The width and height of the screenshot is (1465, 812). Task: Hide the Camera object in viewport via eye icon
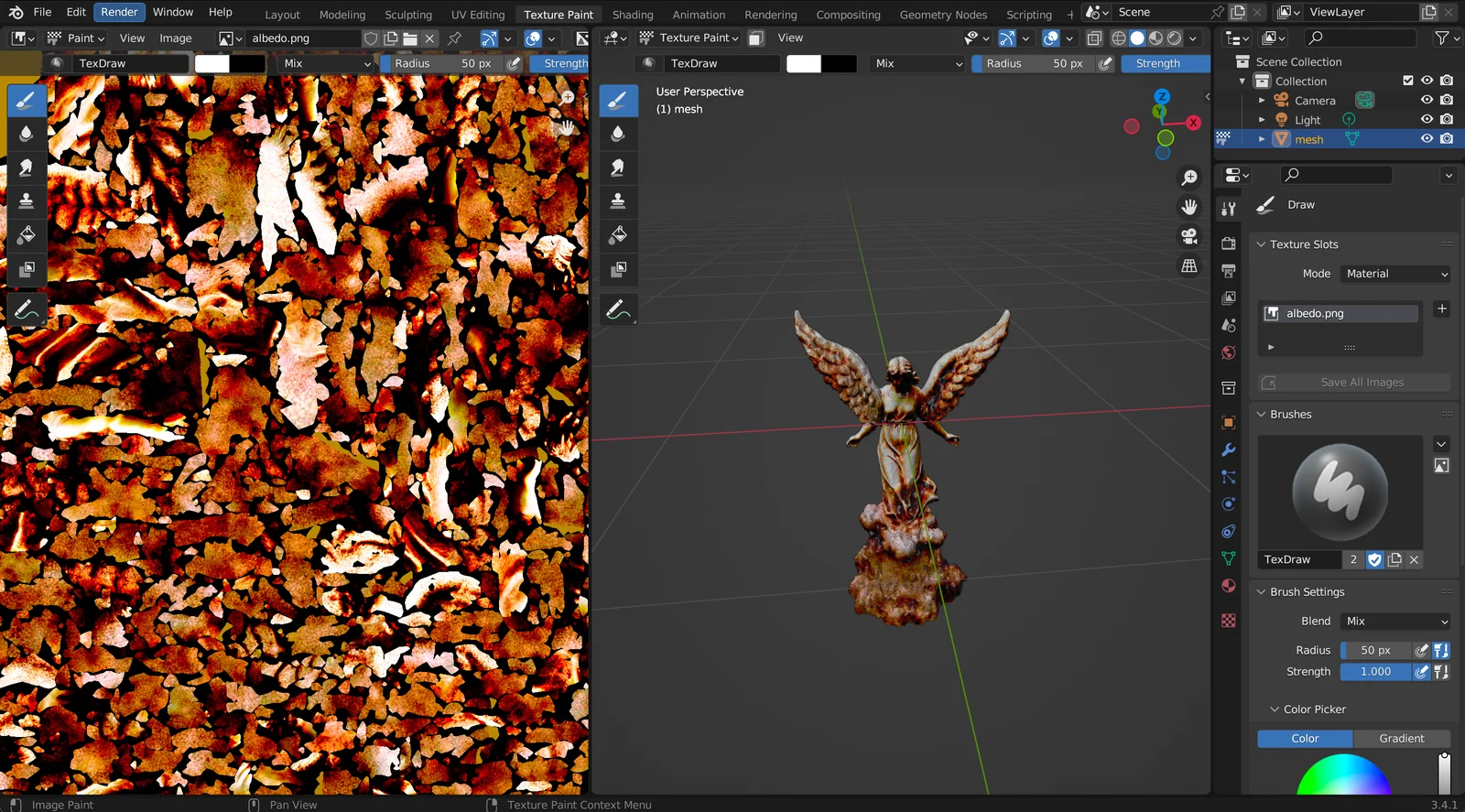tap(1427, 100)
